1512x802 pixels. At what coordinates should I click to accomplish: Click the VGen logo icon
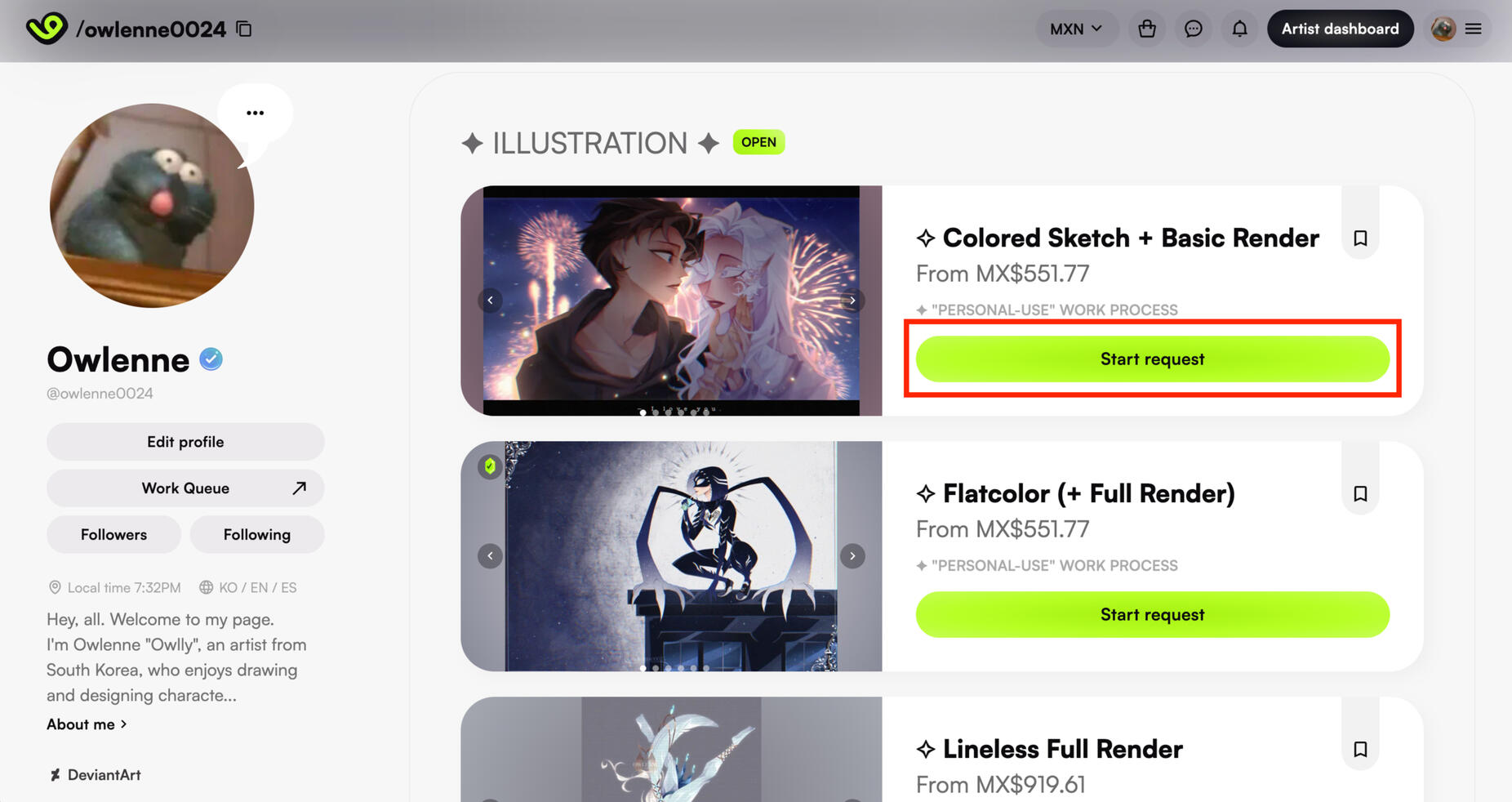[47, 29]
